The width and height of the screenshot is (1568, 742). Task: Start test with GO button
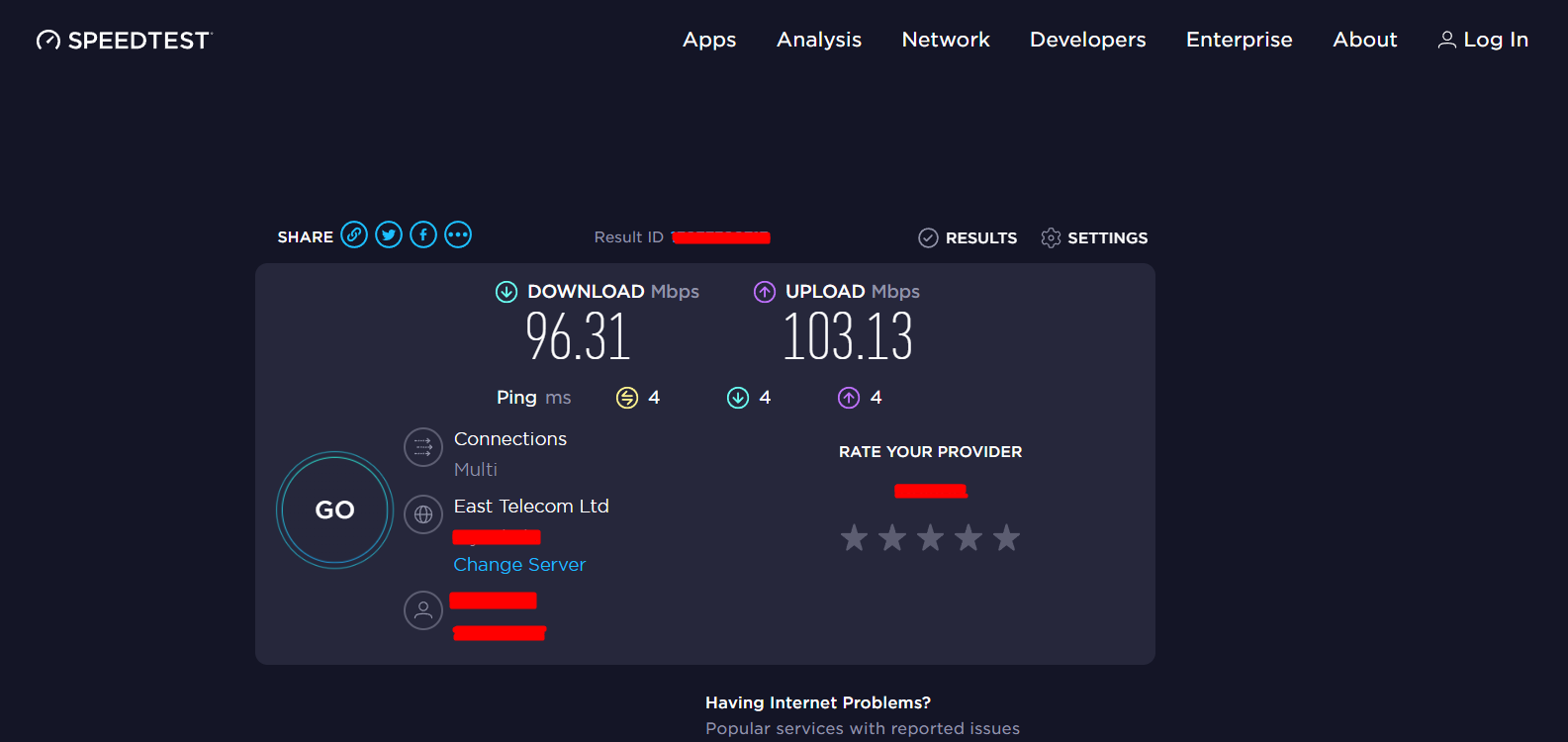coord(334,510)
